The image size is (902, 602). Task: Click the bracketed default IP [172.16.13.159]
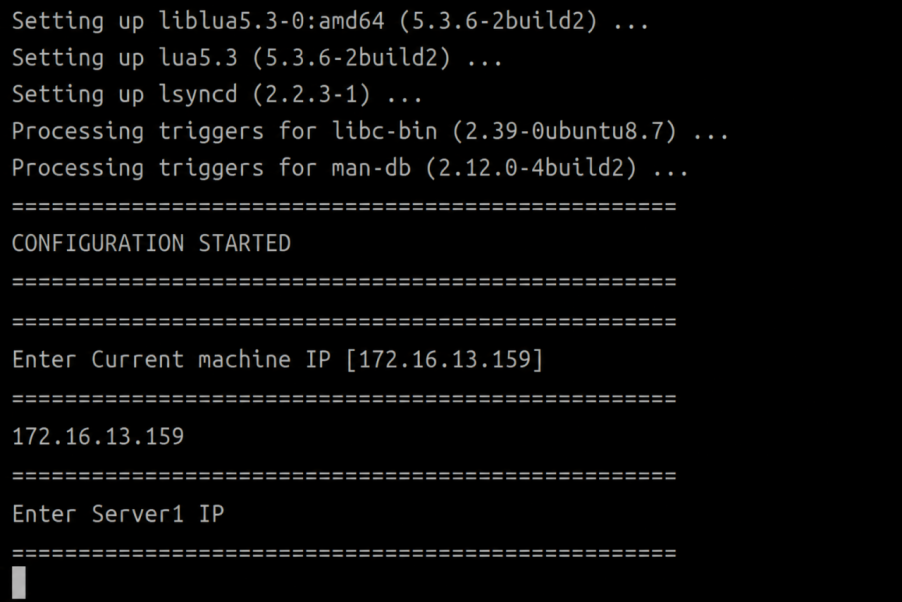click(444, 360)
